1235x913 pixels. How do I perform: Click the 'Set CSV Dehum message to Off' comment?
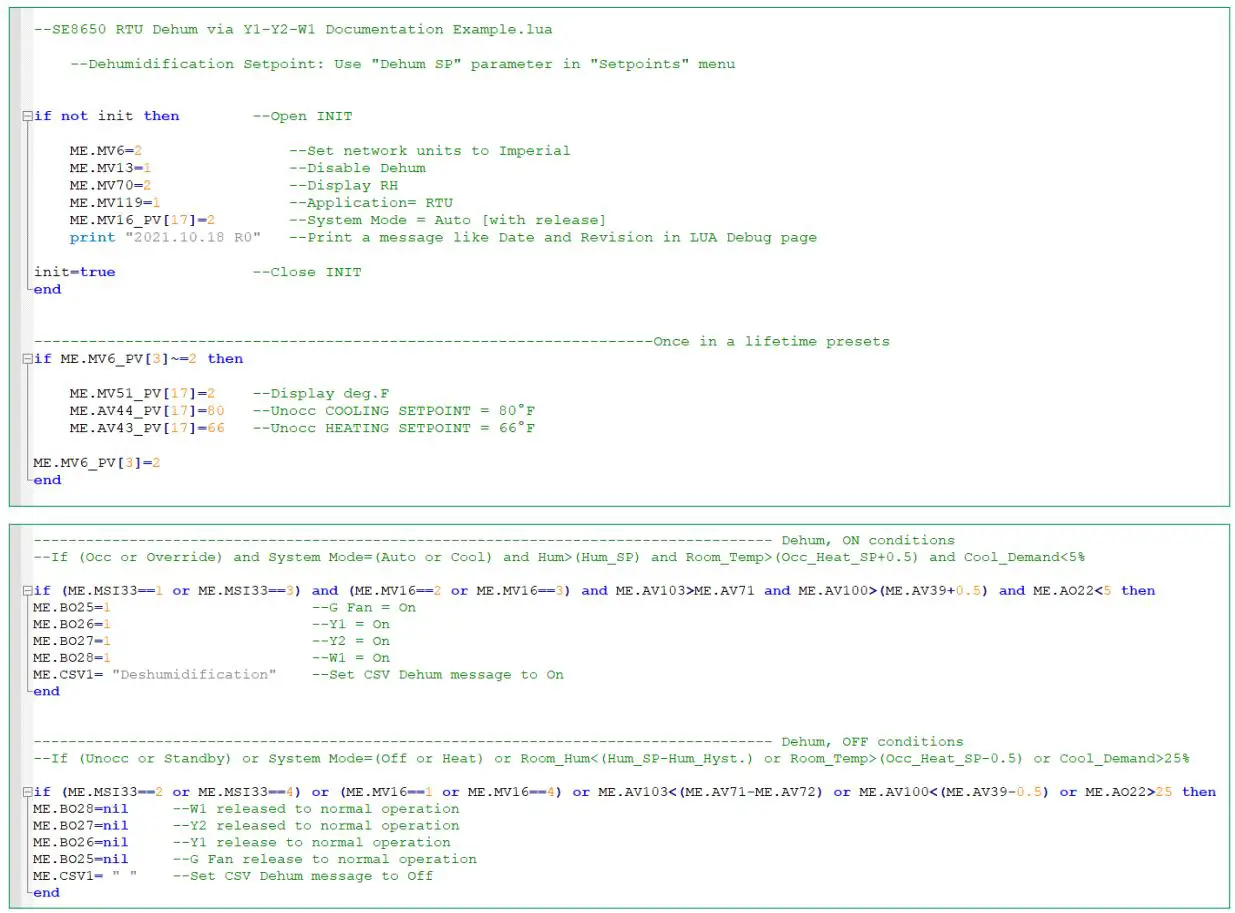click(304, 876)
